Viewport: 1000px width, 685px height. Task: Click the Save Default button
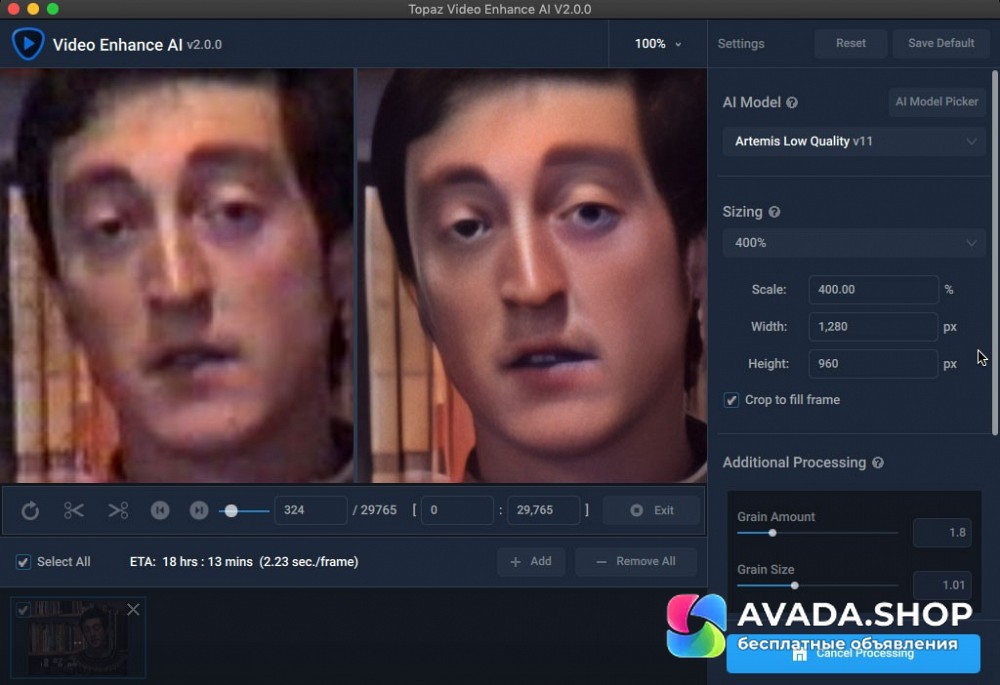click(940, 44)
